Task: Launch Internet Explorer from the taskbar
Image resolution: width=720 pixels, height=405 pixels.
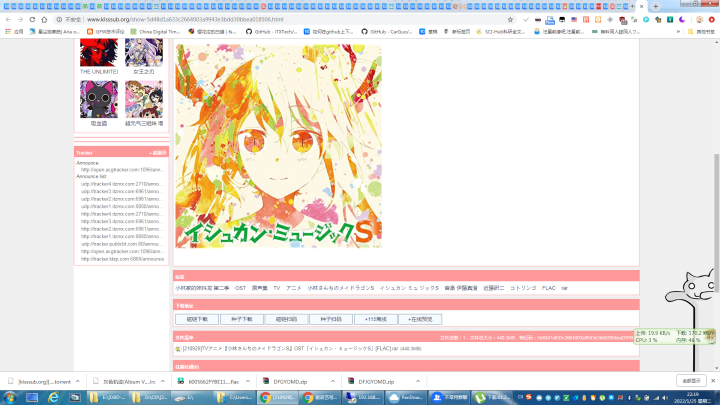Action: (53, 397)
